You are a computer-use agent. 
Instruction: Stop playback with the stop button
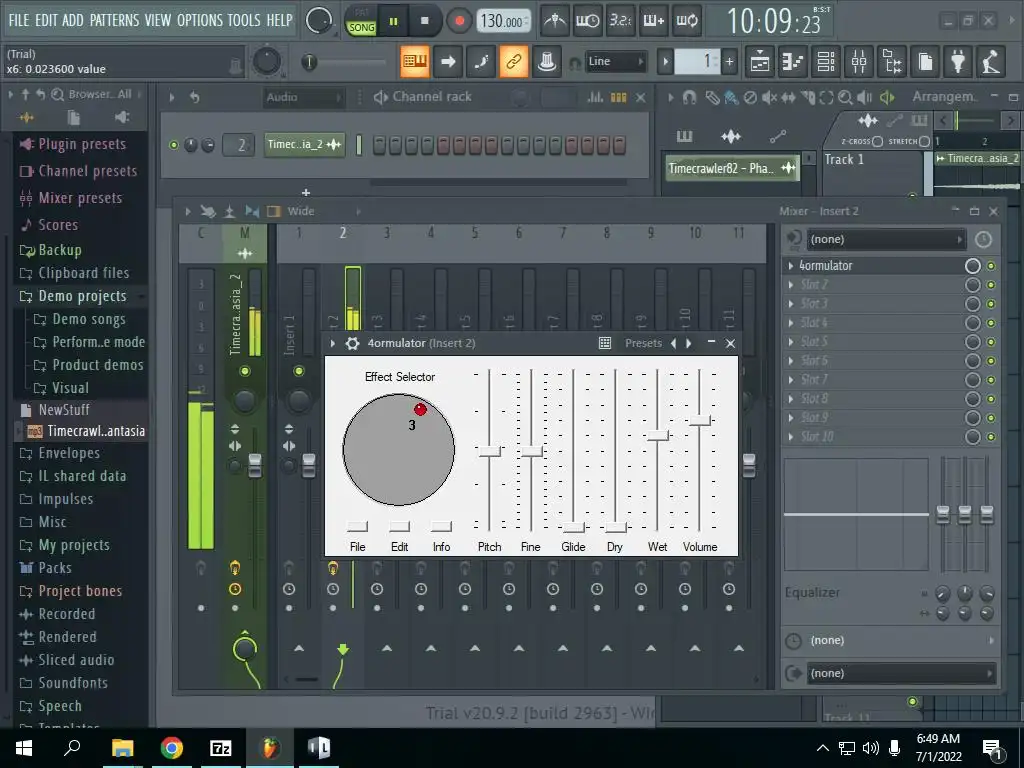[424, 21]
